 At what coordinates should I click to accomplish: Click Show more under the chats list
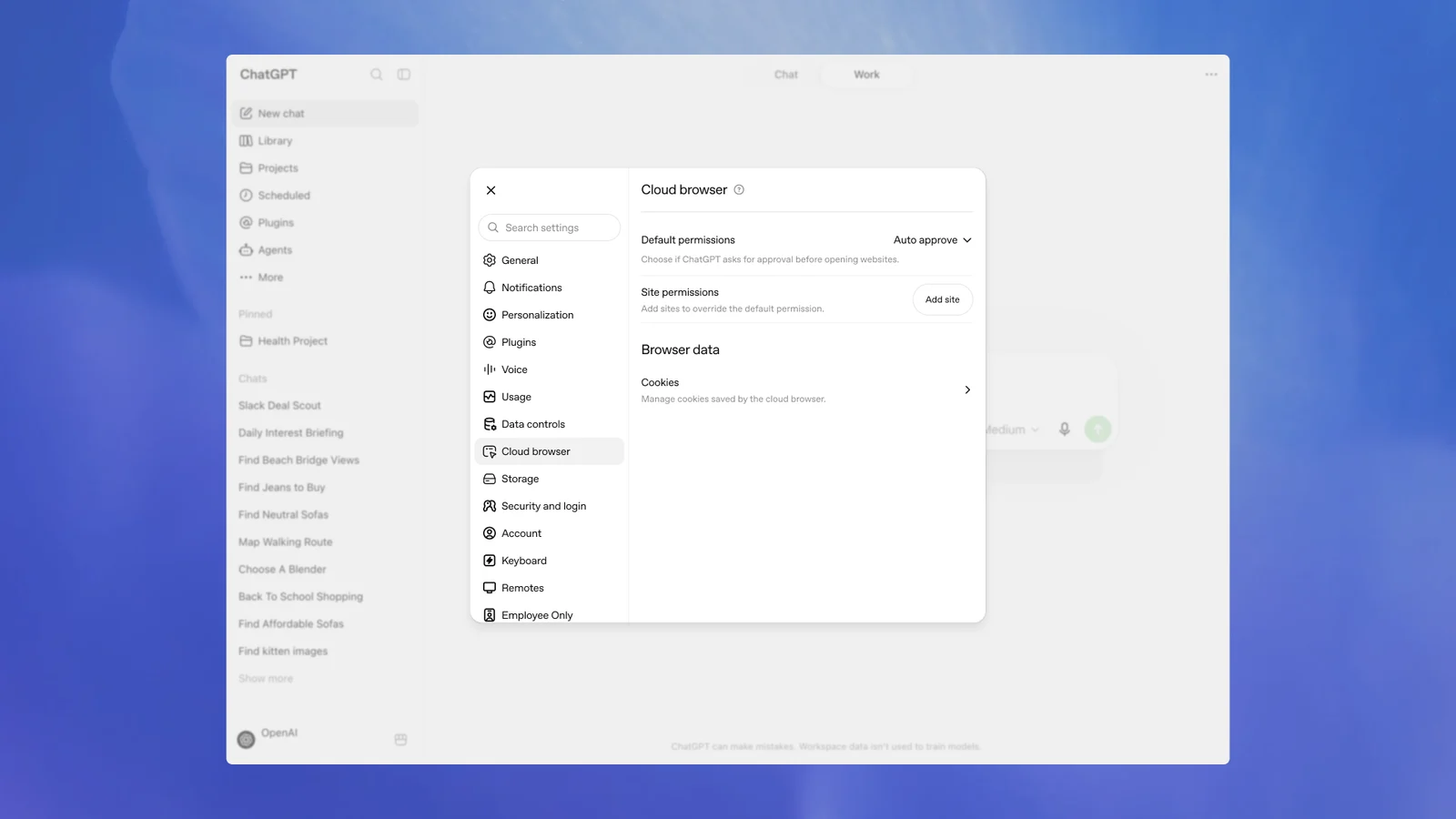pos(266,679)
